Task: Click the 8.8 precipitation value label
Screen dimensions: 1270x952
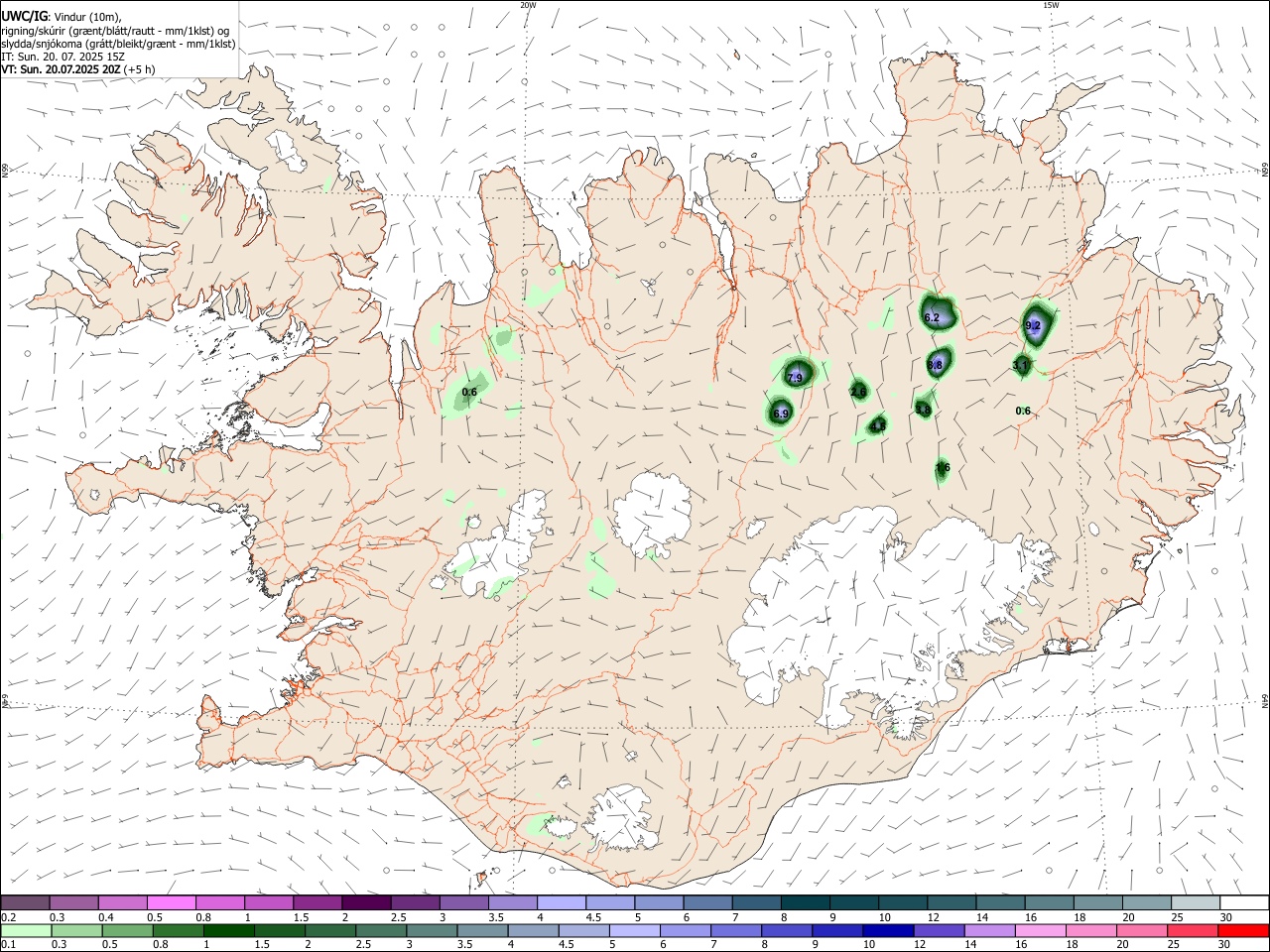Action: [935, 365]
